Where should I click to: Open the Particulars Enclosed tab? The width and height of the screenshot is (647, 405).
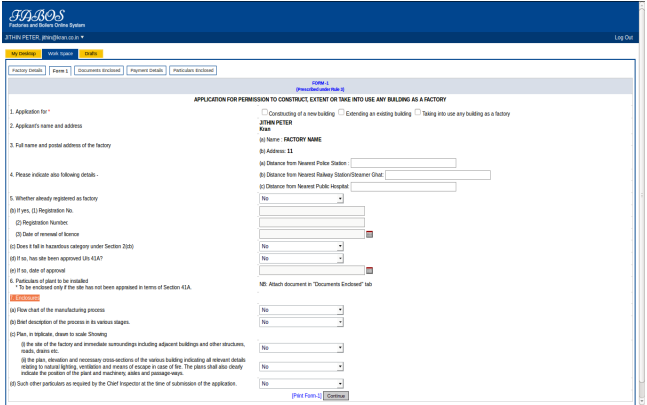click(193, 71)
